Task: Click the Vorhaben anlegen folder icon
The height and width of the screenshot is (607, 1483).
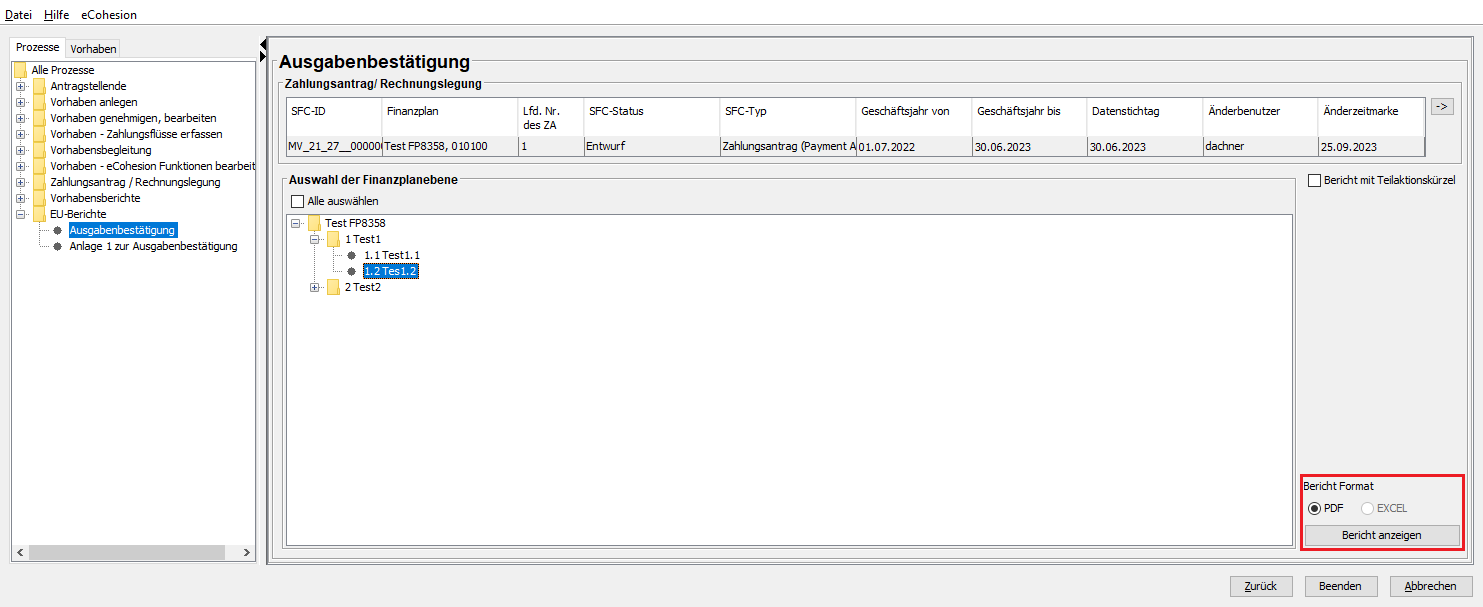Action: [x=39, y=102]
